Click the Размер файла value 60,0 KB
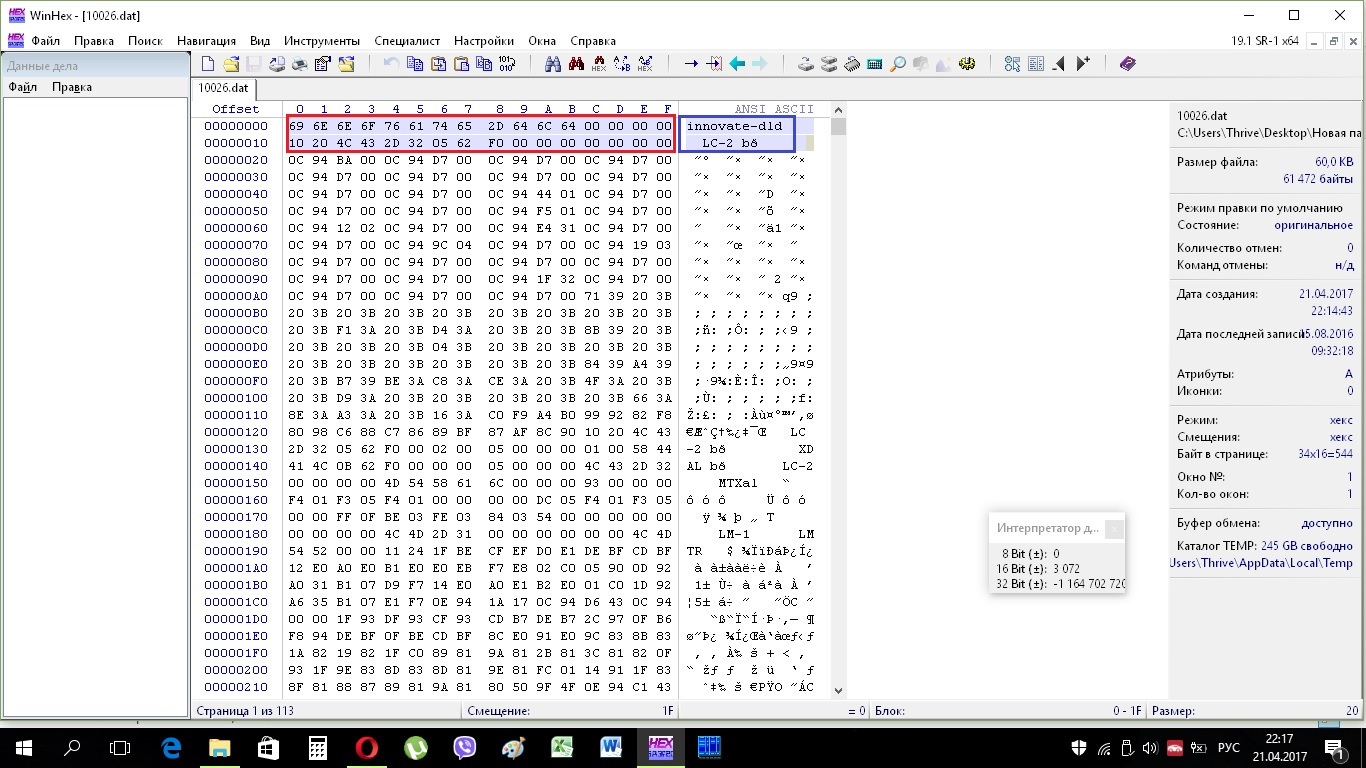Viewport: 1366px width, 768px height. 1334,162
